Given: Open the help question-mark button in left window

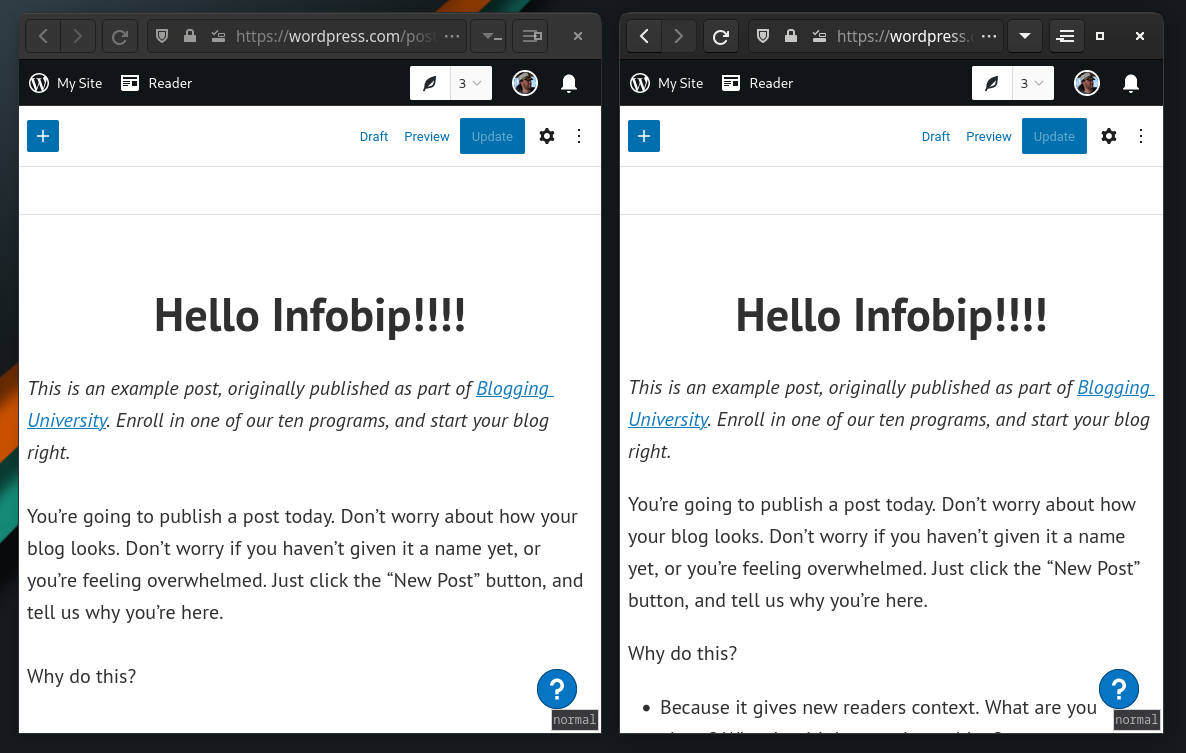Looking at the screenshot, I should (x=557, y=689).
